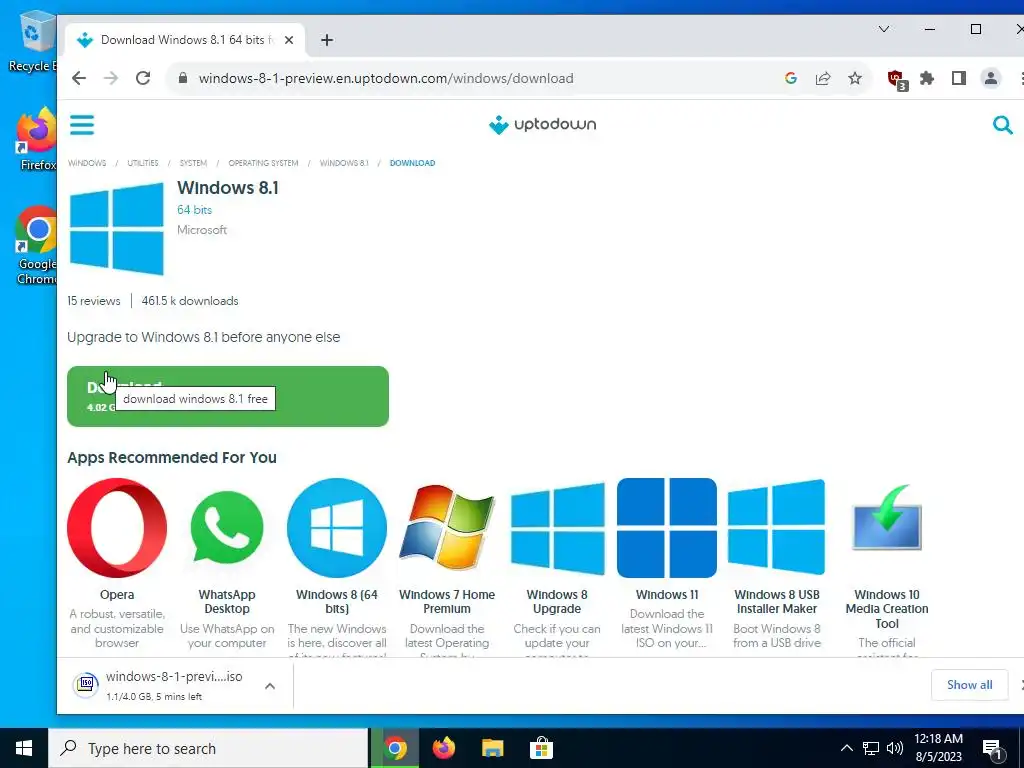This screenshot has width=1024, height=768.
Task: Open the Extensions puzzle icon
Action: 927,78
